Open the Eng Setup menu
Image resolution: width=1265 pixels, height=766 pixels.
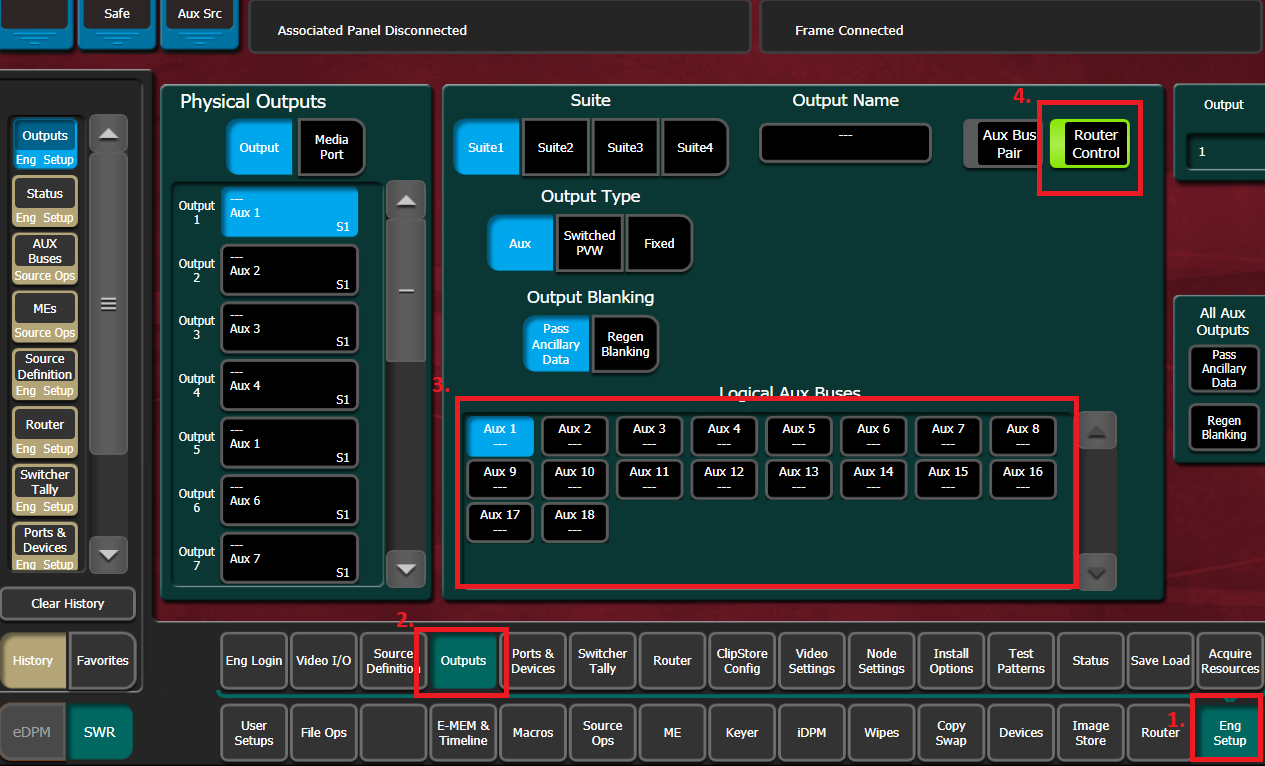pyautogui.click(x=1229, y=733)
